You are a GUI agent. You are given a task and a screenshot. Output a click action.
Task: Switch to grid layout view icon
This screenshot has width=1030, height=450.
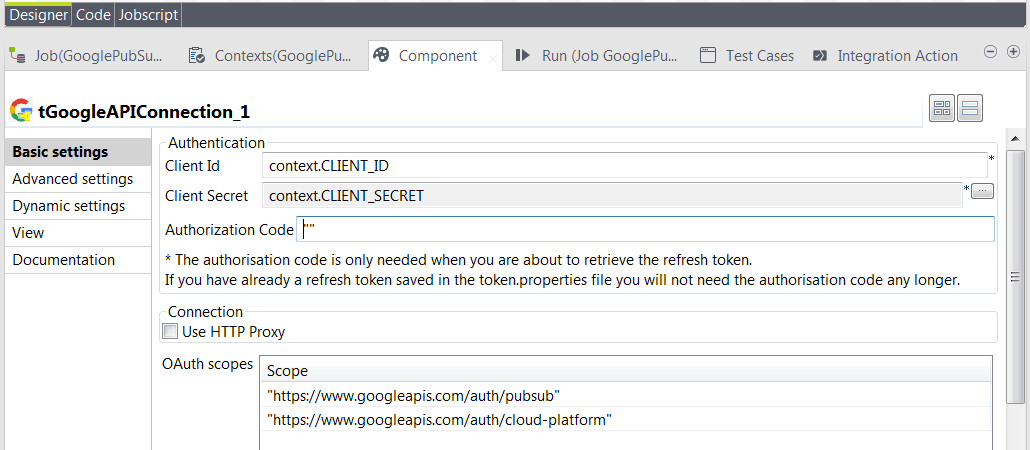[x=942, y=108]
